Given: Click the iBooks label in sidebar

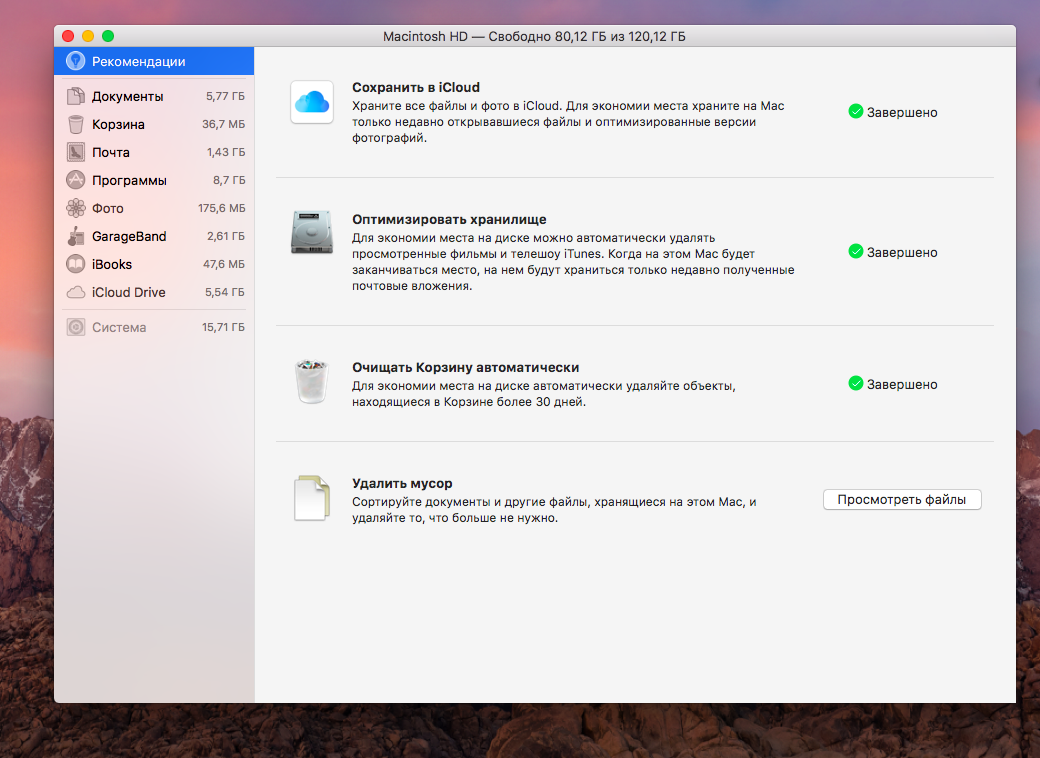Looking at the screenshot, I should [112, 264].
